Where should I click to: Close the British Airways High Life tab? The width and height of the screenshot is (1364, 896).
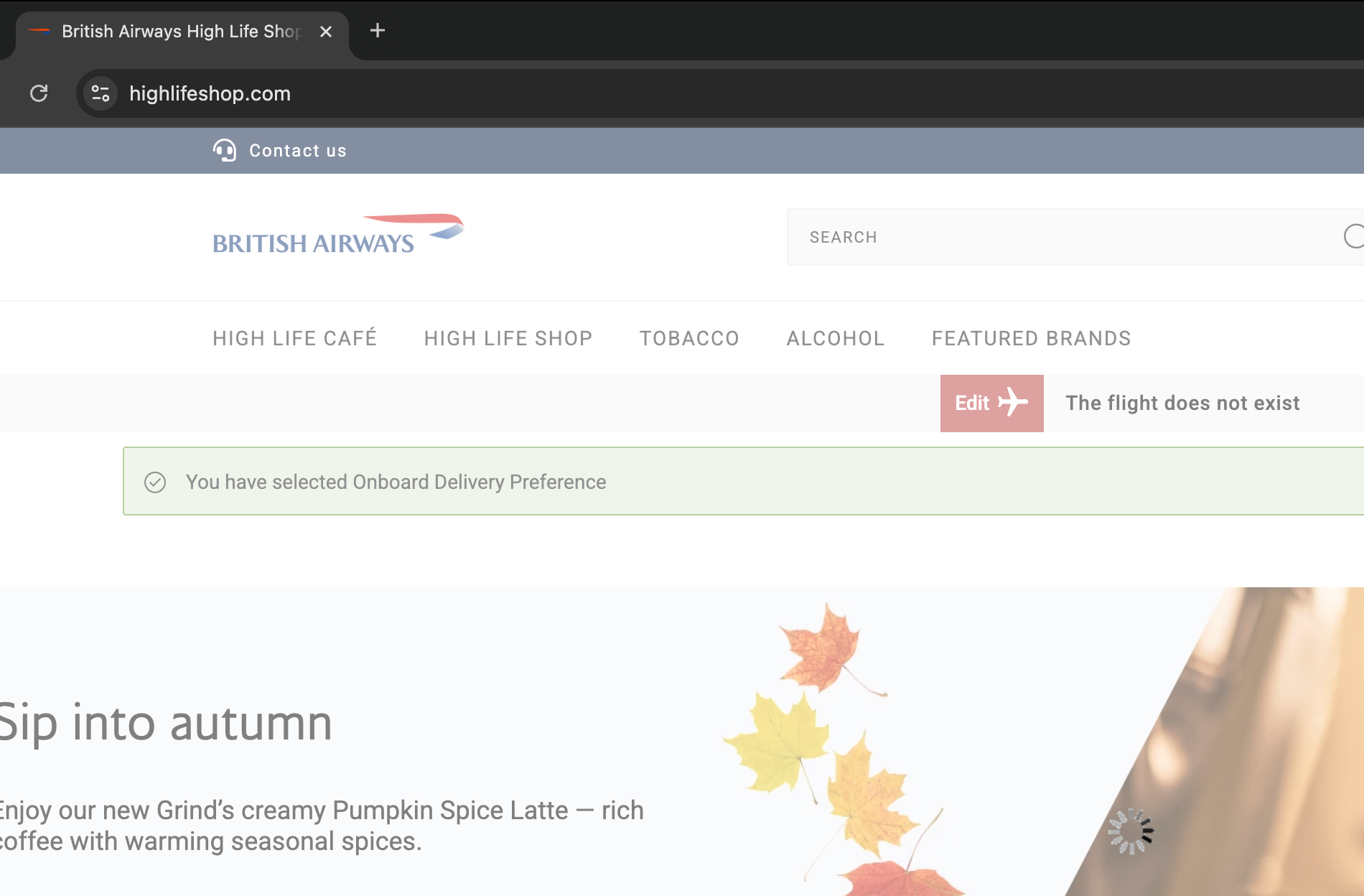click(x=326, y=32)
